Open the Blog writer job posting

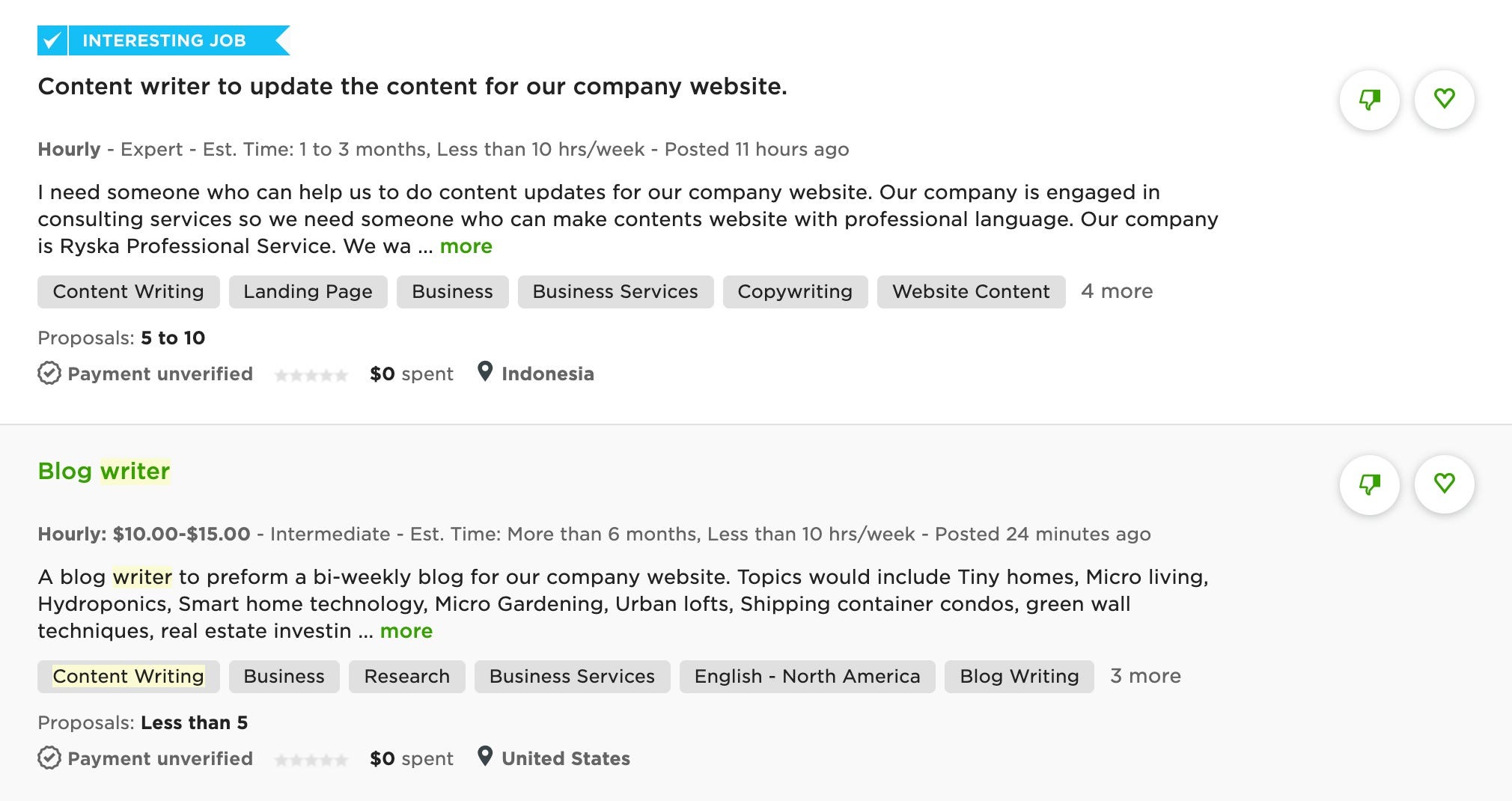click(x=103, y=471)
